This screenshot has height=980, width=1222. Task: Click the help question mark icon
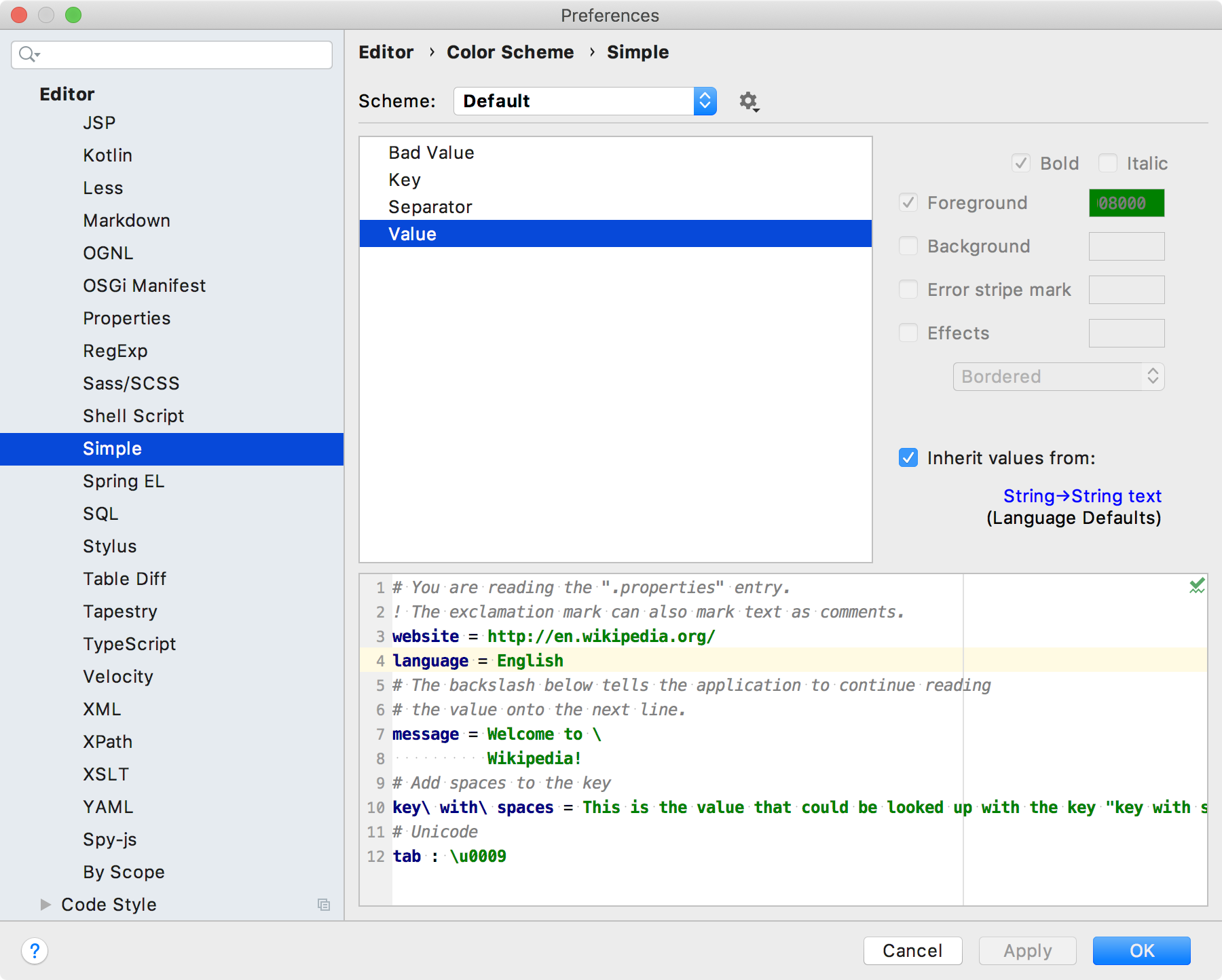coord(34,951)
